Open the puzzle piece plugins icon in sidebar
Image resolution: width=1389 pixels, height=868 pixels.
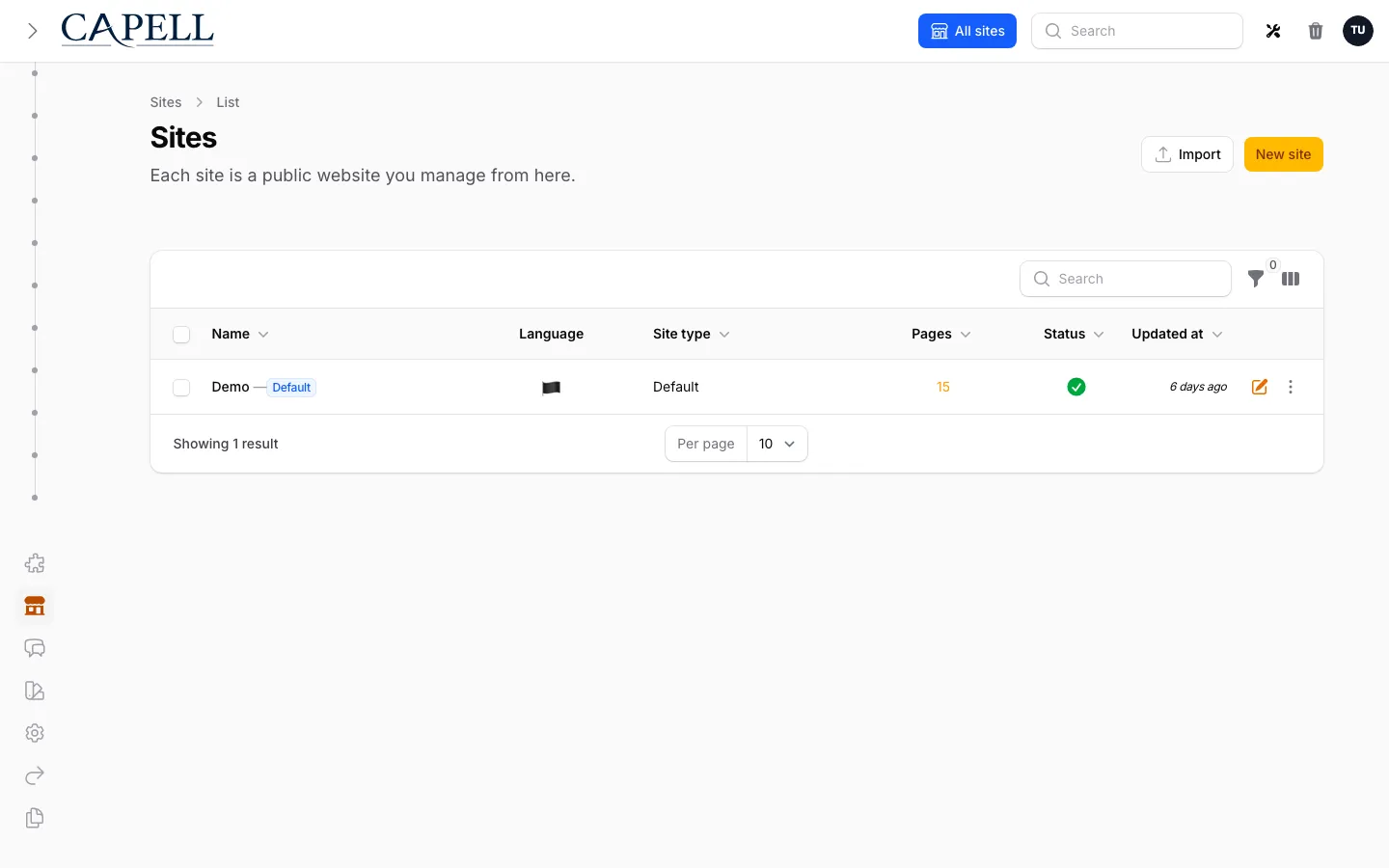tap(35, 563)
